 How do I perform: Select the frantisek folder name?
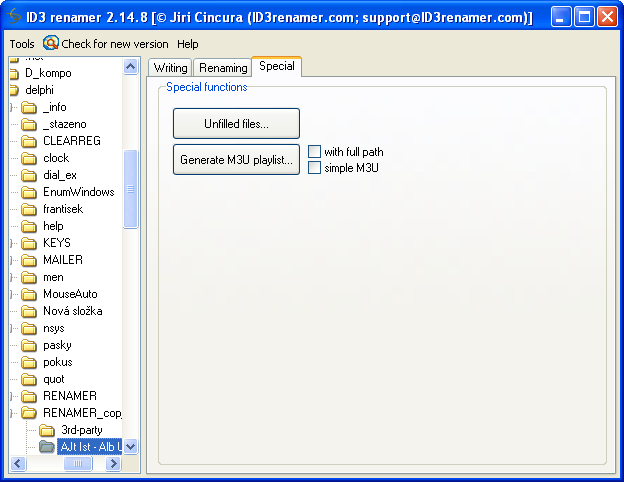tap(63, 209)
